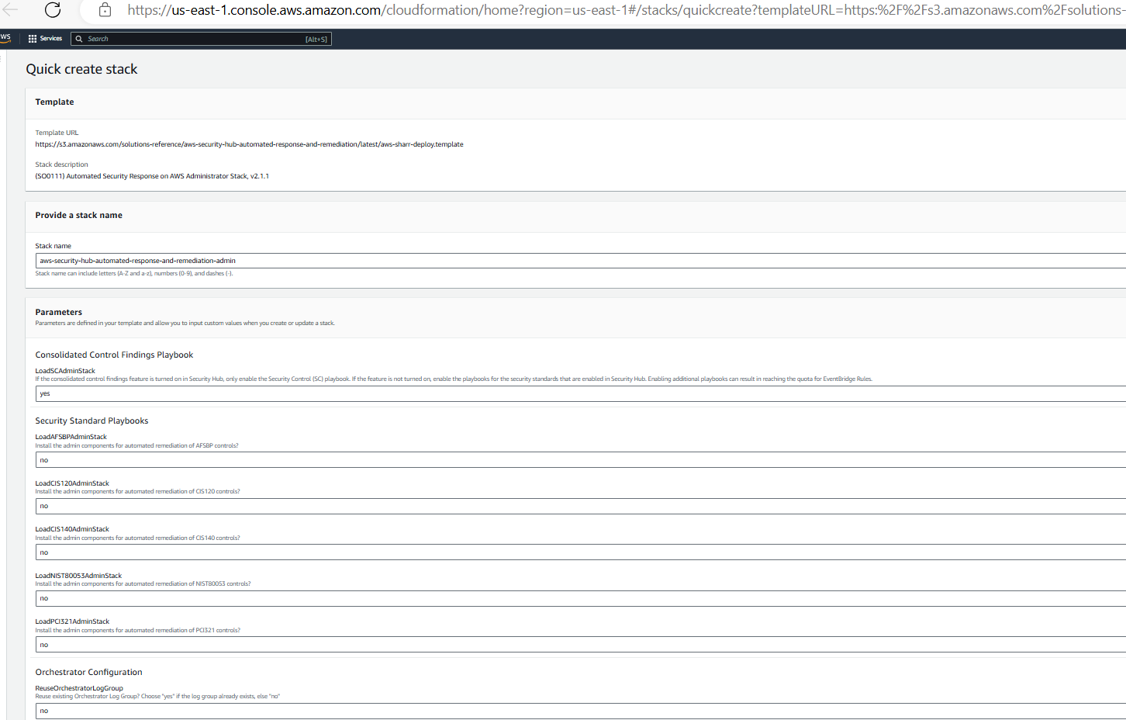The height and width of the screenshot is (720, 1126).
Task: Click the 'Stack description' label
Action: [62, 164]
